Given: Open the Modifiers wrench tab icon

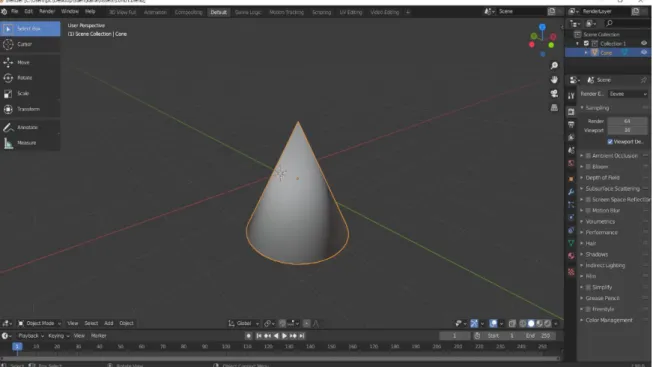Looking at the screenshot, I should pyautogui.click(x=571, y=192).
